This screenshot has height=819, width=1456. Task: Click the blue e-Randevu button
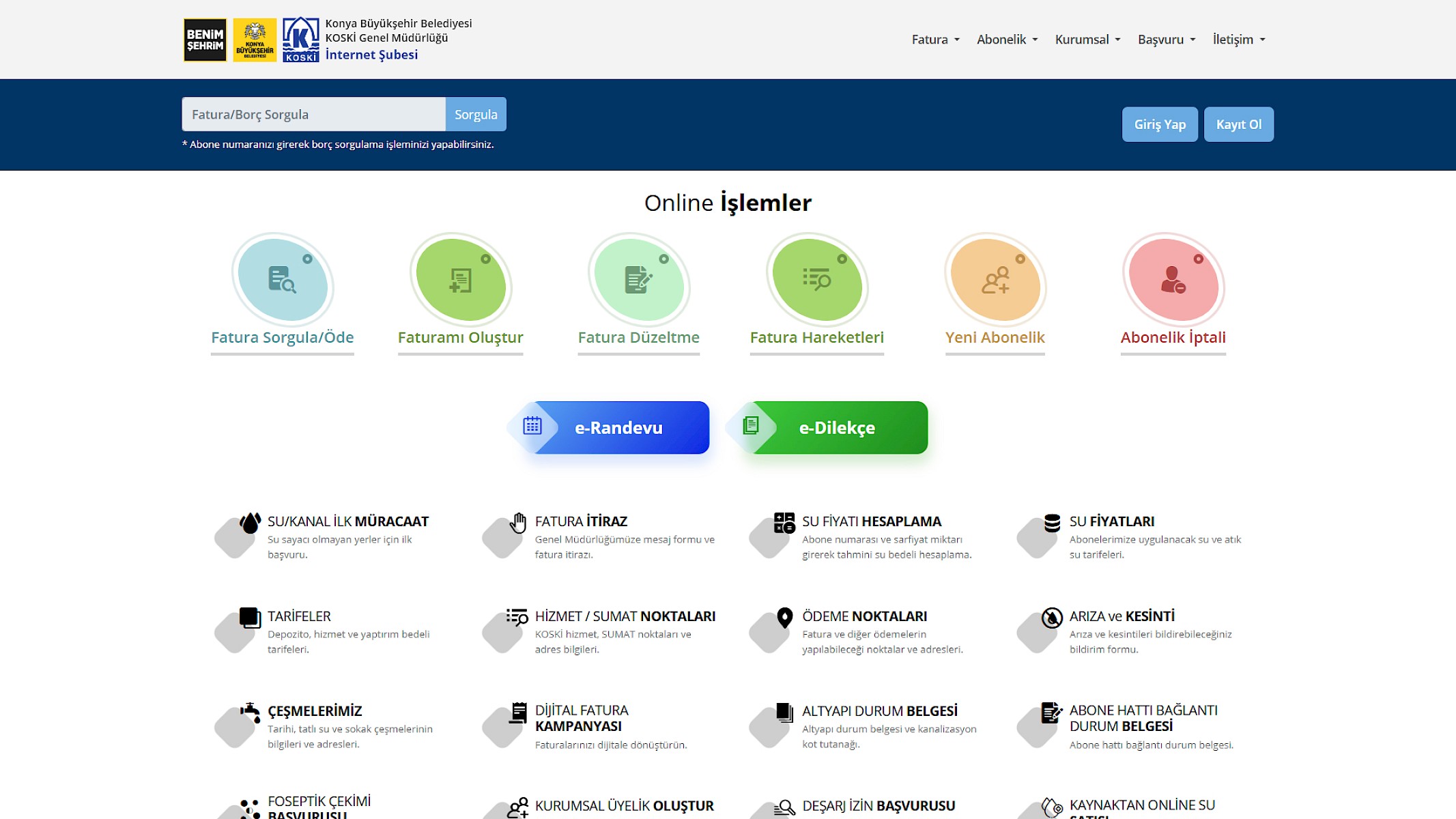pyautogui.click(x=618, y=428)
